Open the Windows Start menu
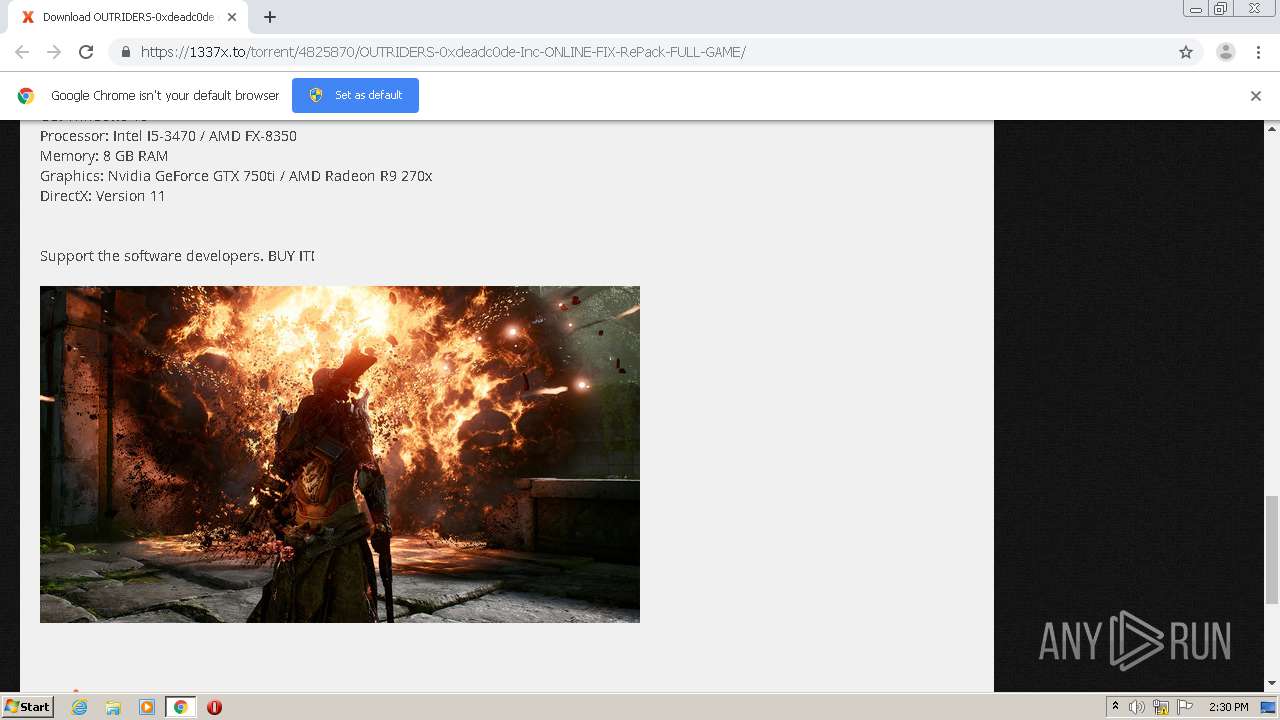 pyautogui.click(x=28, y=707)
